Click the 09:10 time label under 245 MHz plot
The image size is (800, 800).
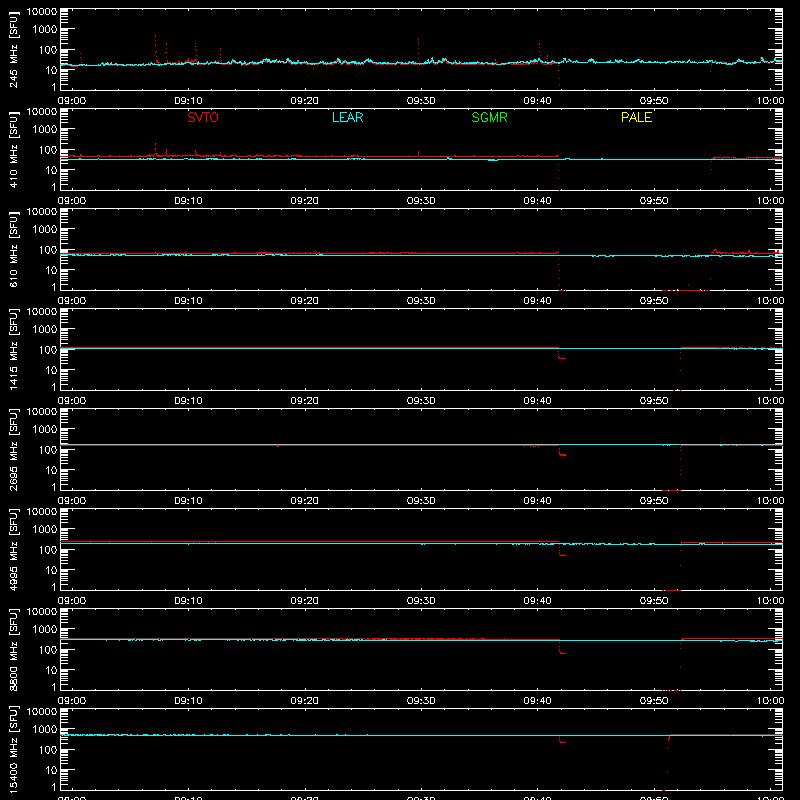coord(188,101)
